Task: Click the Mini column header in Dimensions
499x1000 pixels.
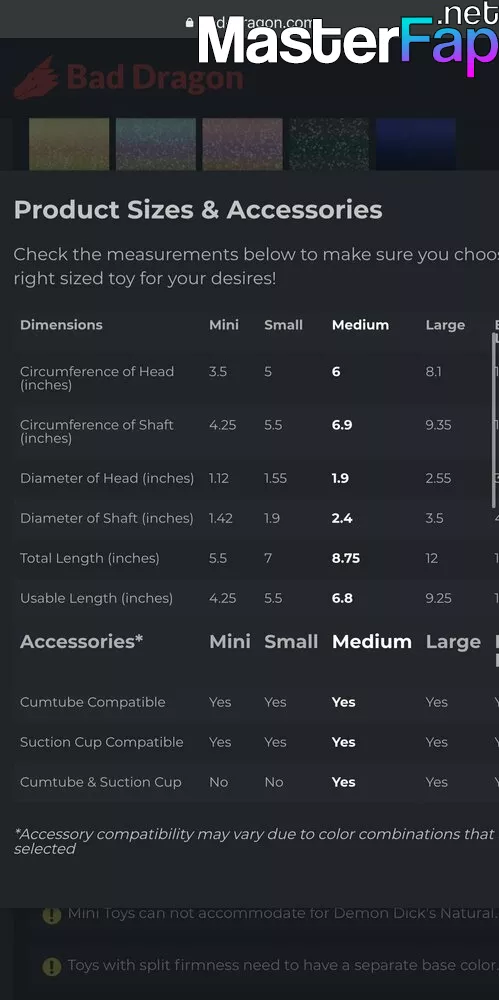Action: [x=223, y=325]
